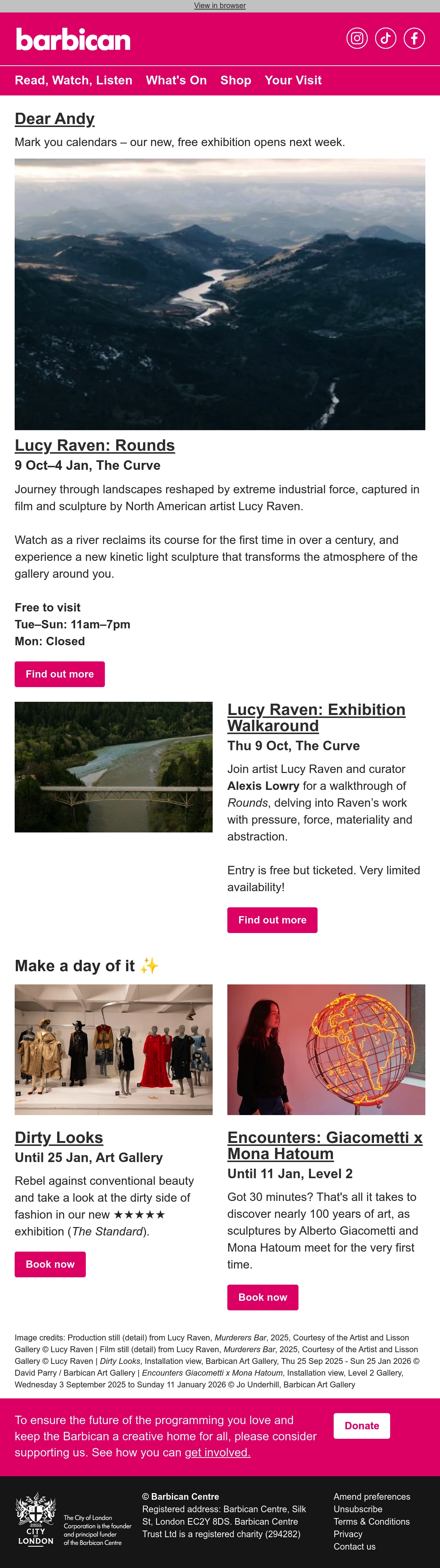Viewport: 440px width, 1568px height.
Task: Click Find out more for Exhibition Walkaround
Action: [272, 920]
